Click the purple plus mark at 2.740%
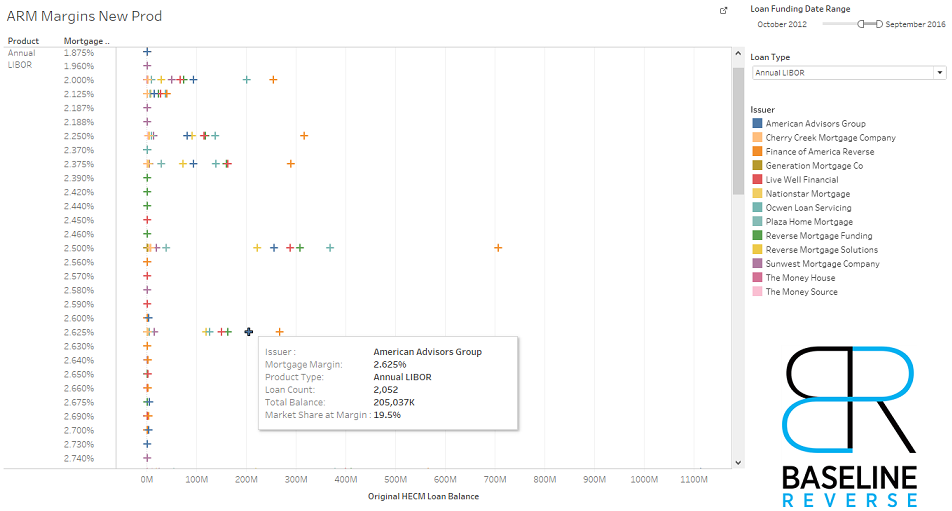Viewport: 952px width, 511px height. click(x=147, y=458)
